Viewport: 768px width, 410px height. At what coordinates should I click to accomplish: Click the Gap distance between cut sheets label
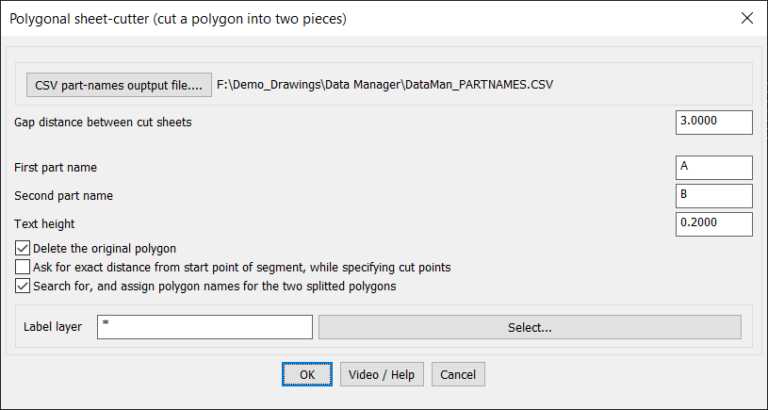103,122
